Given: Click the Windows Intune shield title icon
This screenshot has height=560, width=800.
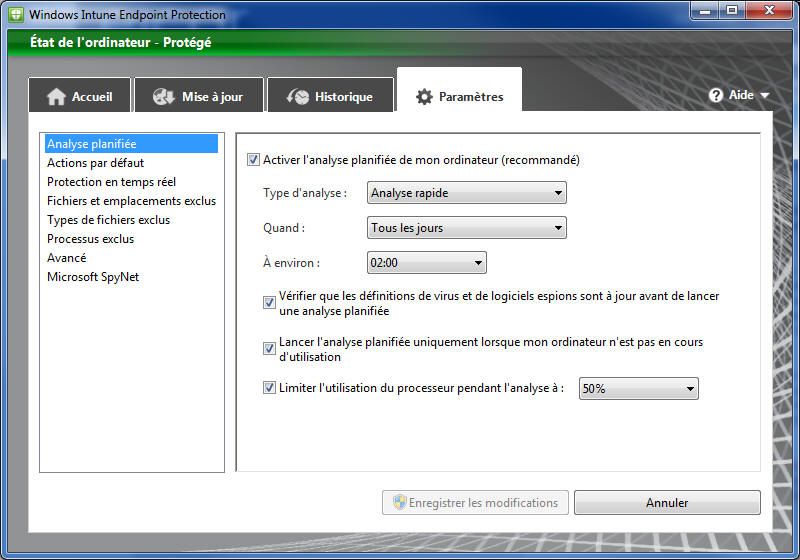Looking at the screenshot, I should click(16, 14).
